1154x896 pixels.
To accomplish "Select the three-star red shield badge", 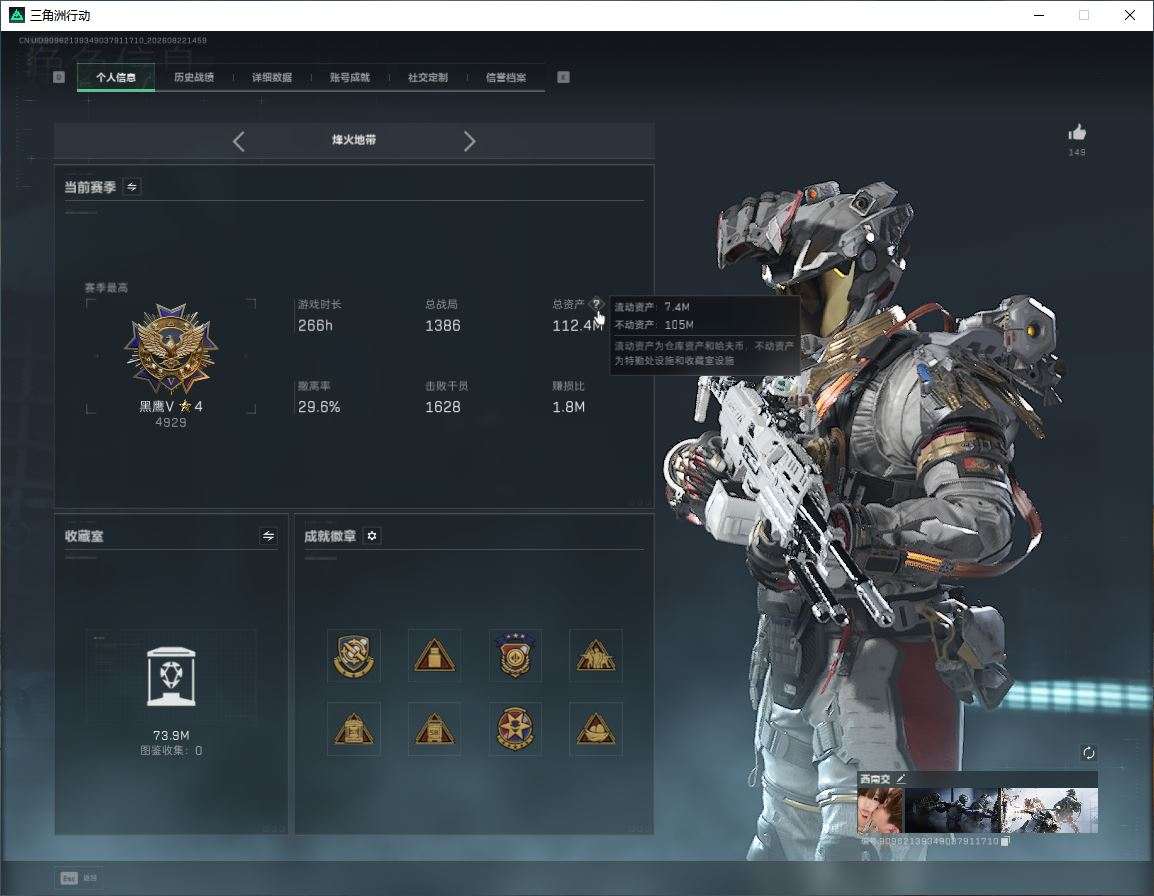I will point(515,655).
